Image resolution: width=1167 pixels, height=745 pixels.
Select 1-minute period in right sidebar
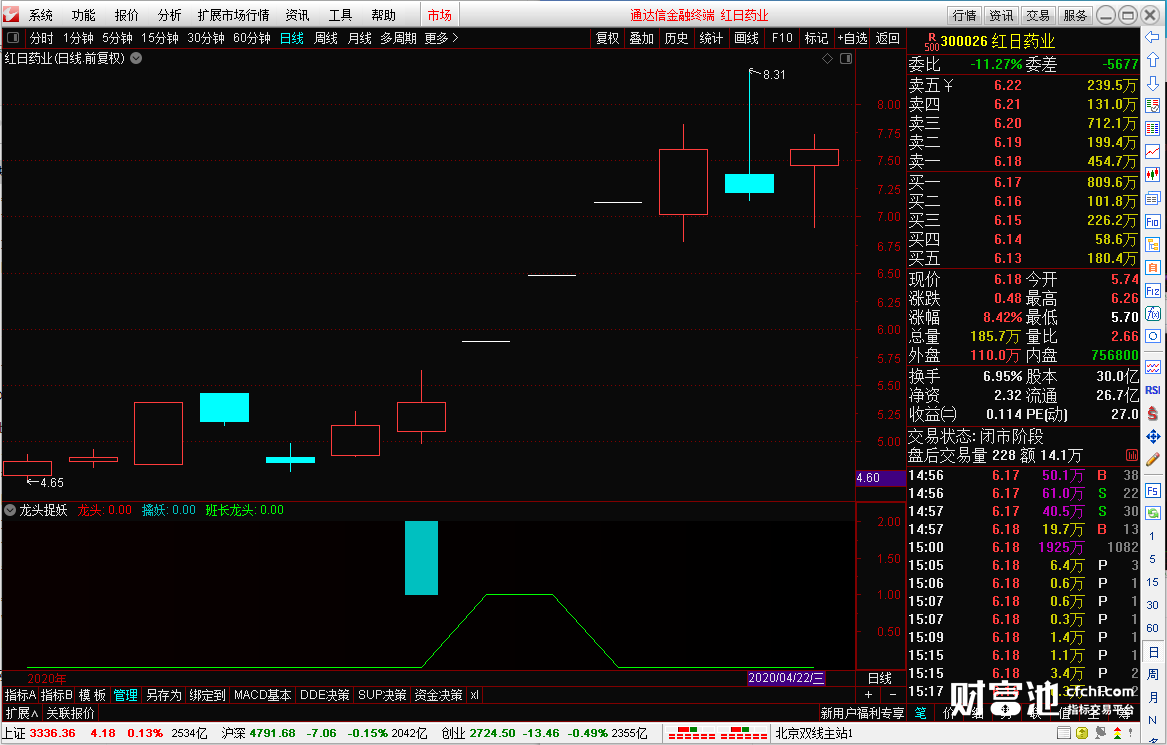point(1153,536)
